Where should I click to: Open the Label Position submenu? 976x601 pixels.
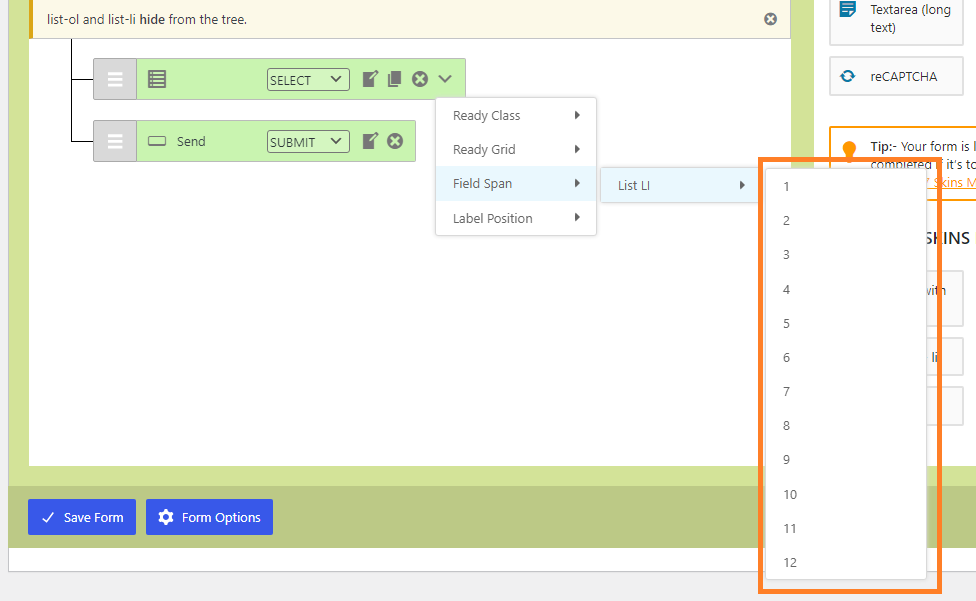(x=516, y=218)
